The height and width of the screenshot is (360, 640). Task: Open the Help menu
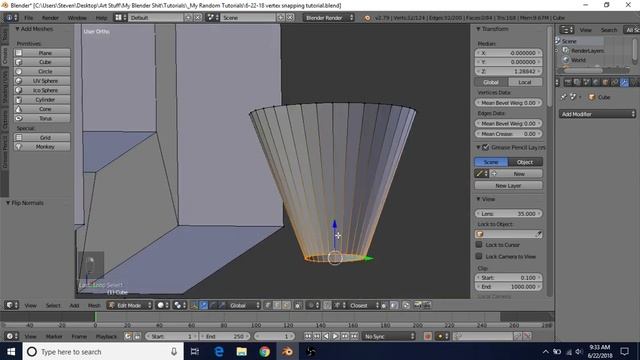(101, 18)
